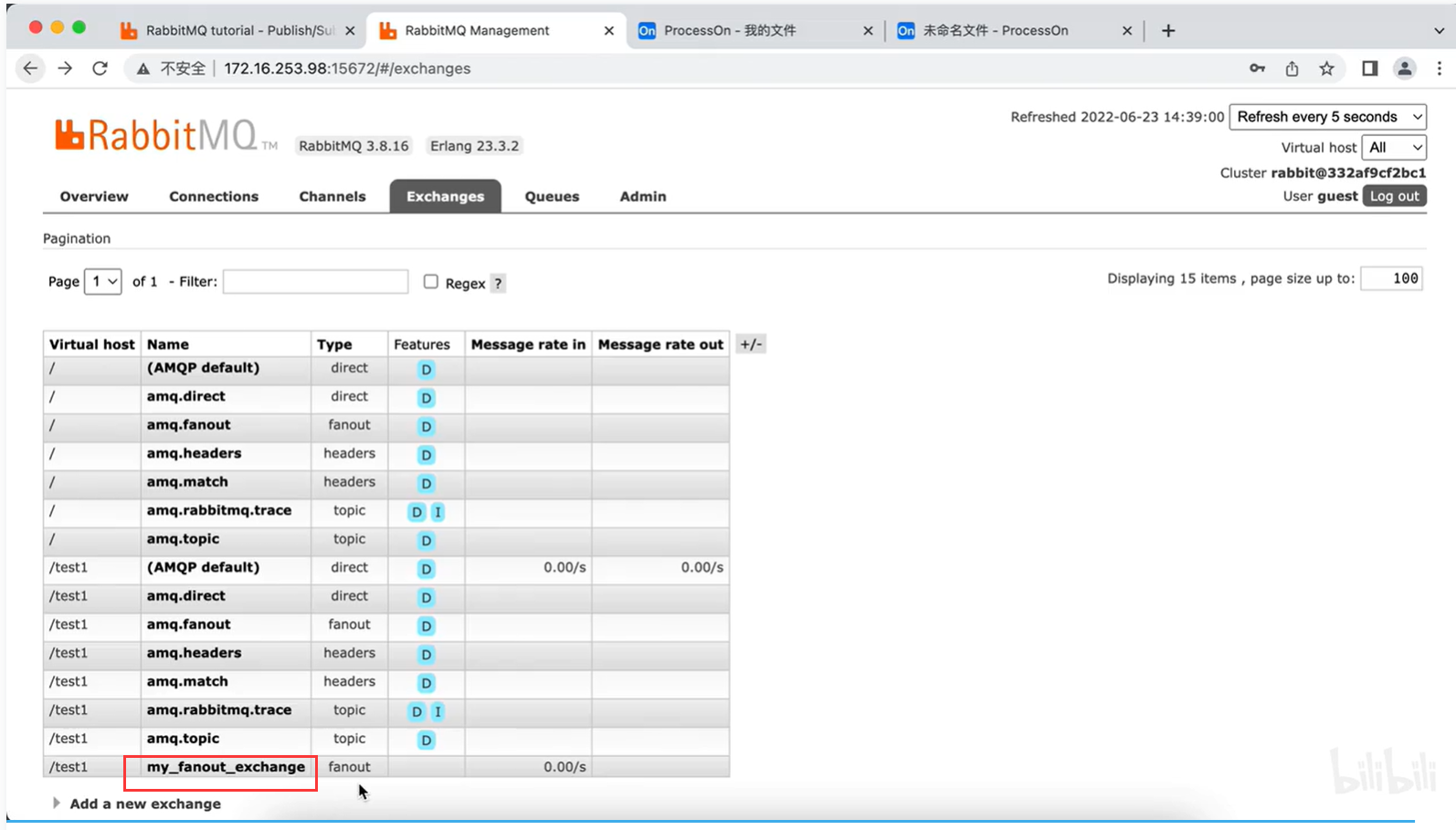Open /test1 amq.fanout exchange link
Screen dimensions: 1456x830
tap(188, 625)
